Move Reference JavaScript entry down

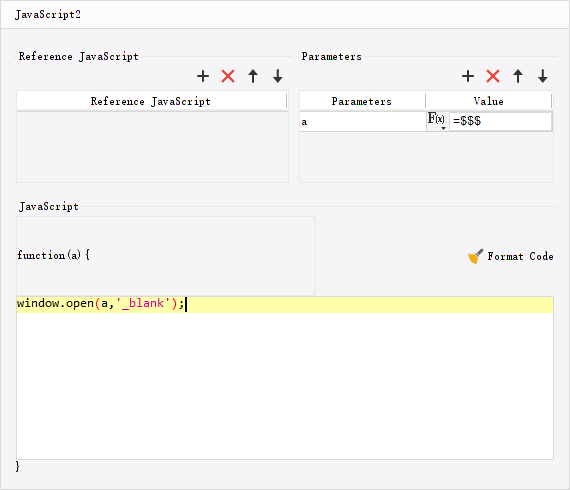(278, 76)
